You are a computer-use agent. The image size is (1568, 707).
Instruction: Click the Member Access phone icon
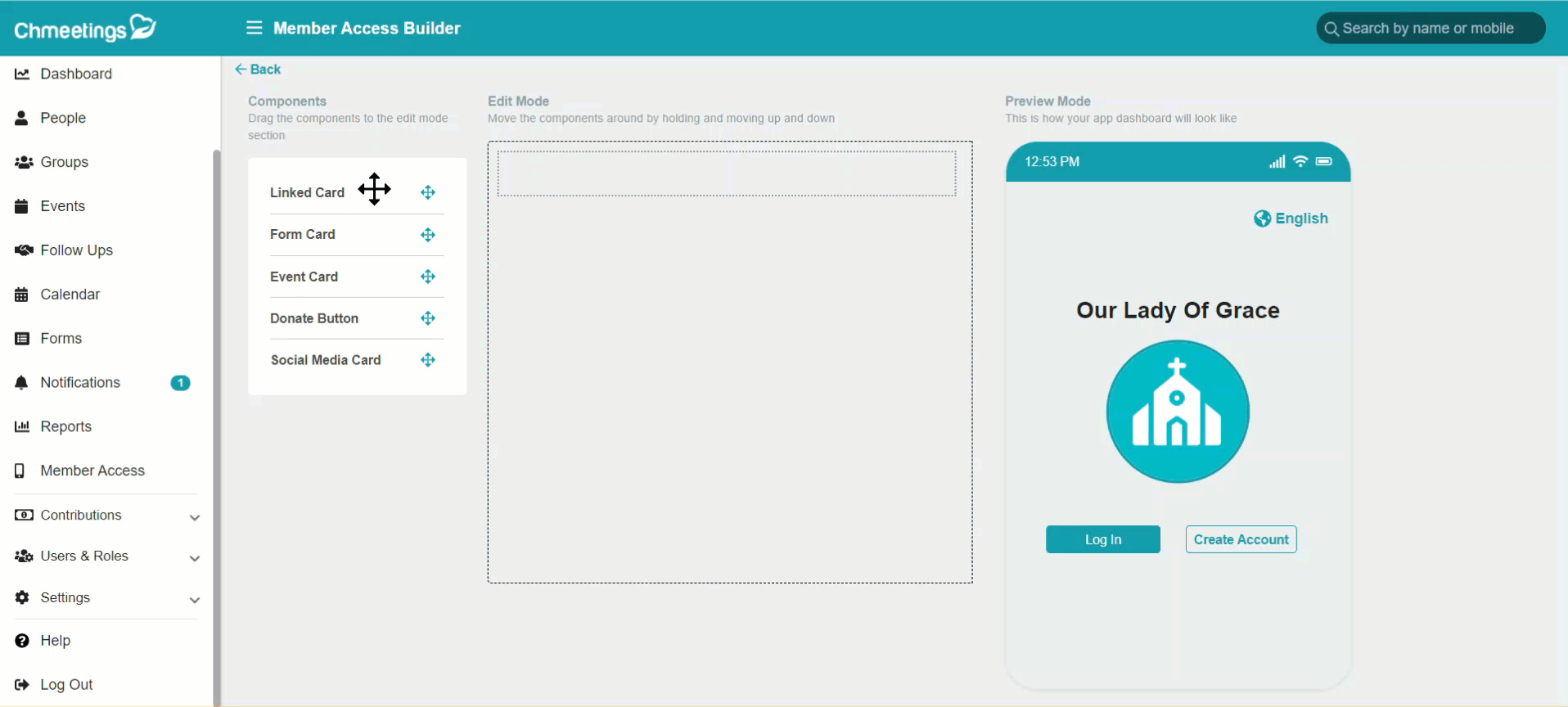[x=20, y=471]
